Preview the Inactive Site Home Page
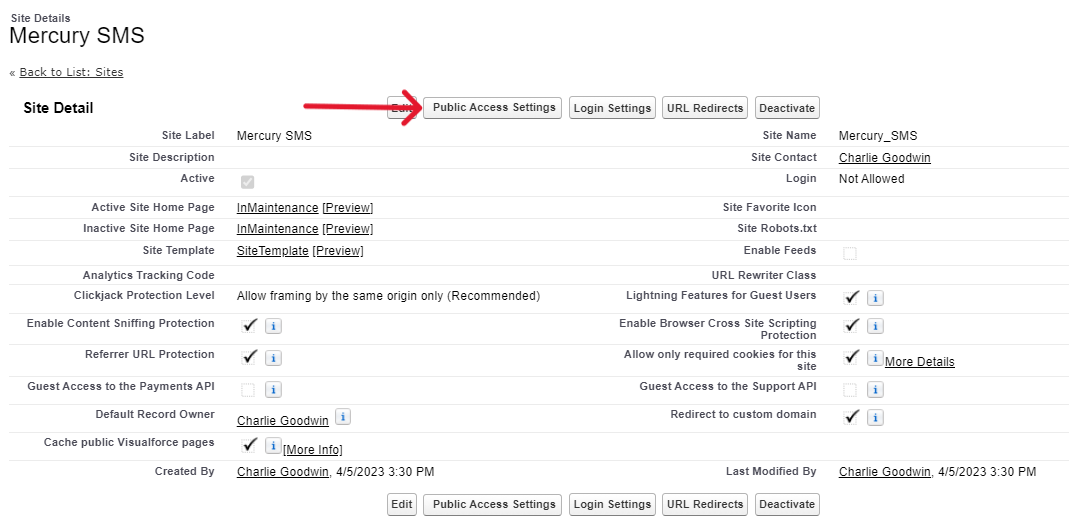The width and height of the screenshot is (1069, 531). [x=348, y=228]
